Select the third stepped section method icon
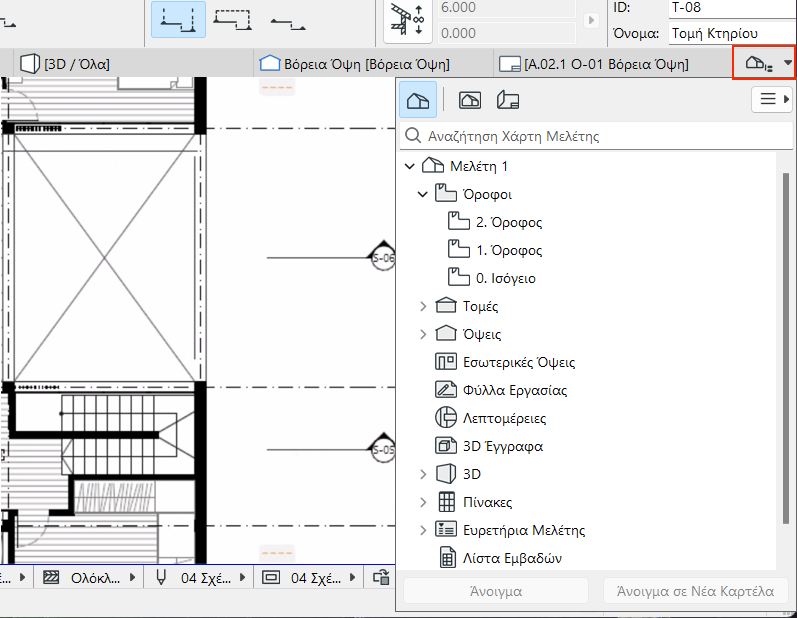 [288, 20]
